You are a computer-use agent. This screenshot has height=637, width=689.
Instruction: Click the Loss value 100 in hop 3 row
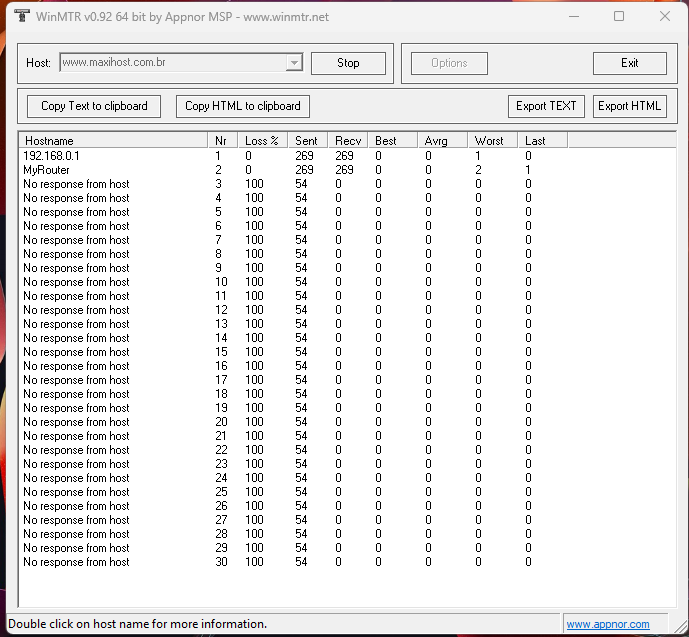pyautogui.click(x=254, y=184)
